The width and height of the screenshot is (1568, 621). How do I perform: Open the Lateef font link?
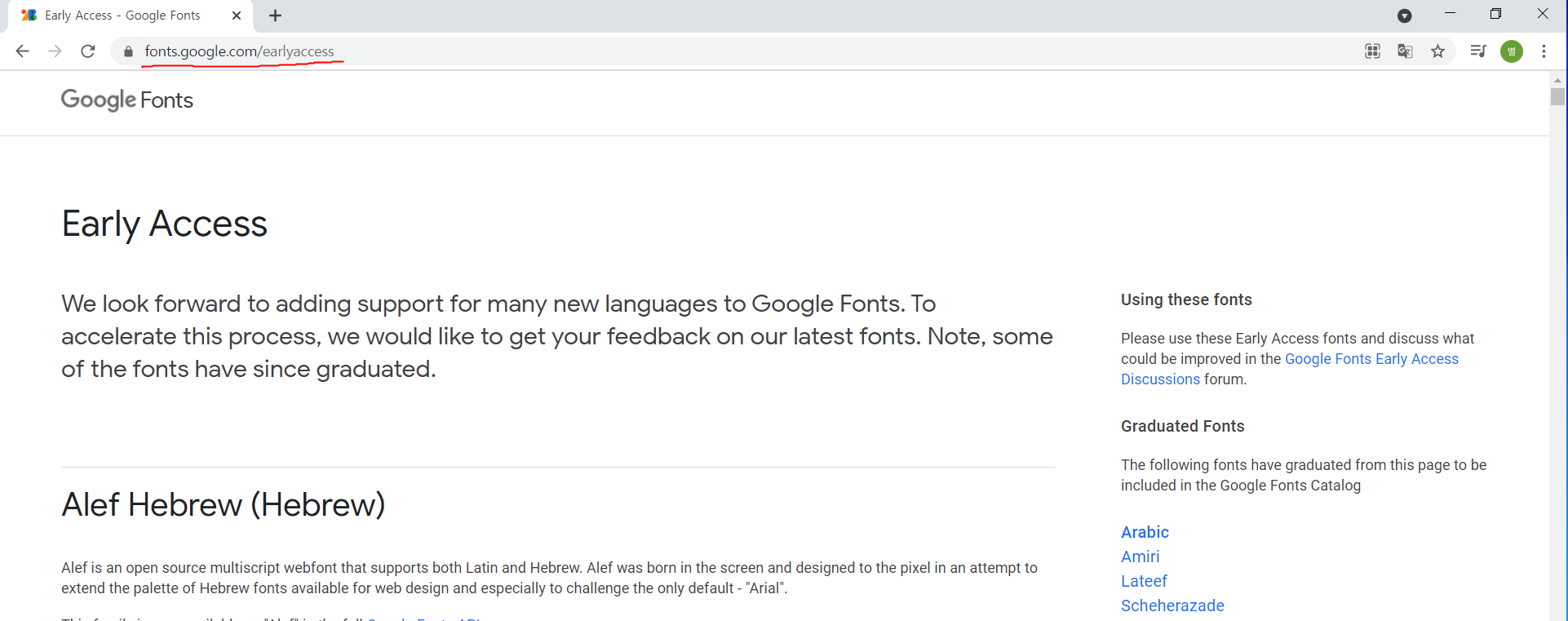tap(1144, 581)
